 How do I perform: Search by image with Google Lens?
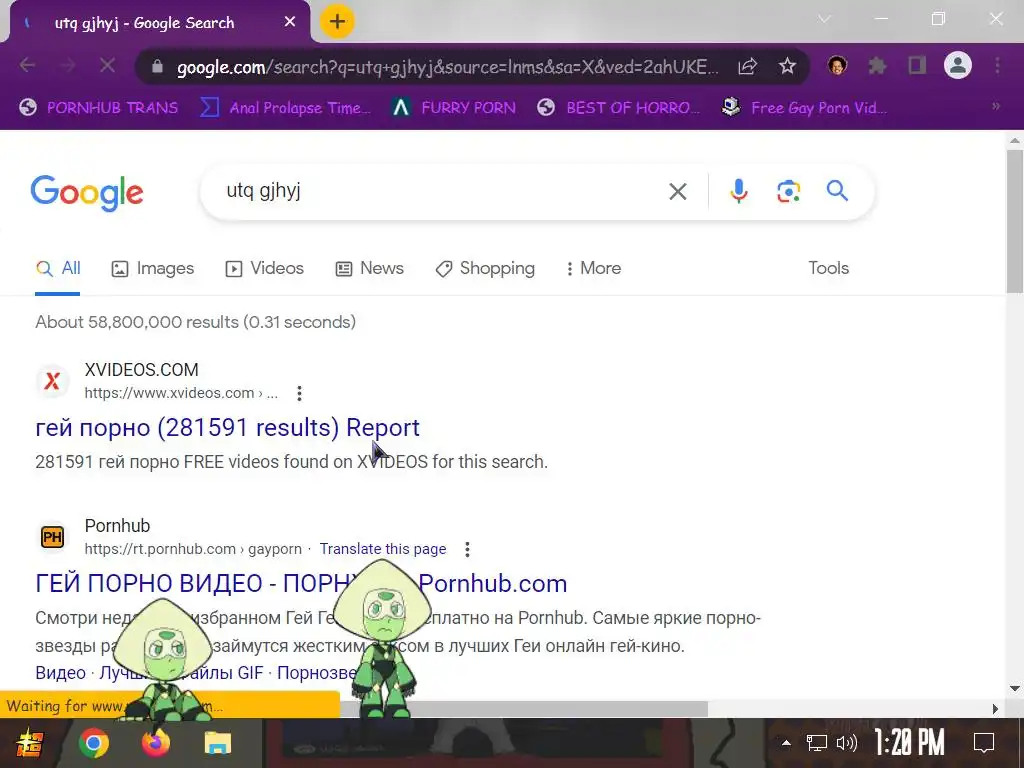tap(788, 191)
